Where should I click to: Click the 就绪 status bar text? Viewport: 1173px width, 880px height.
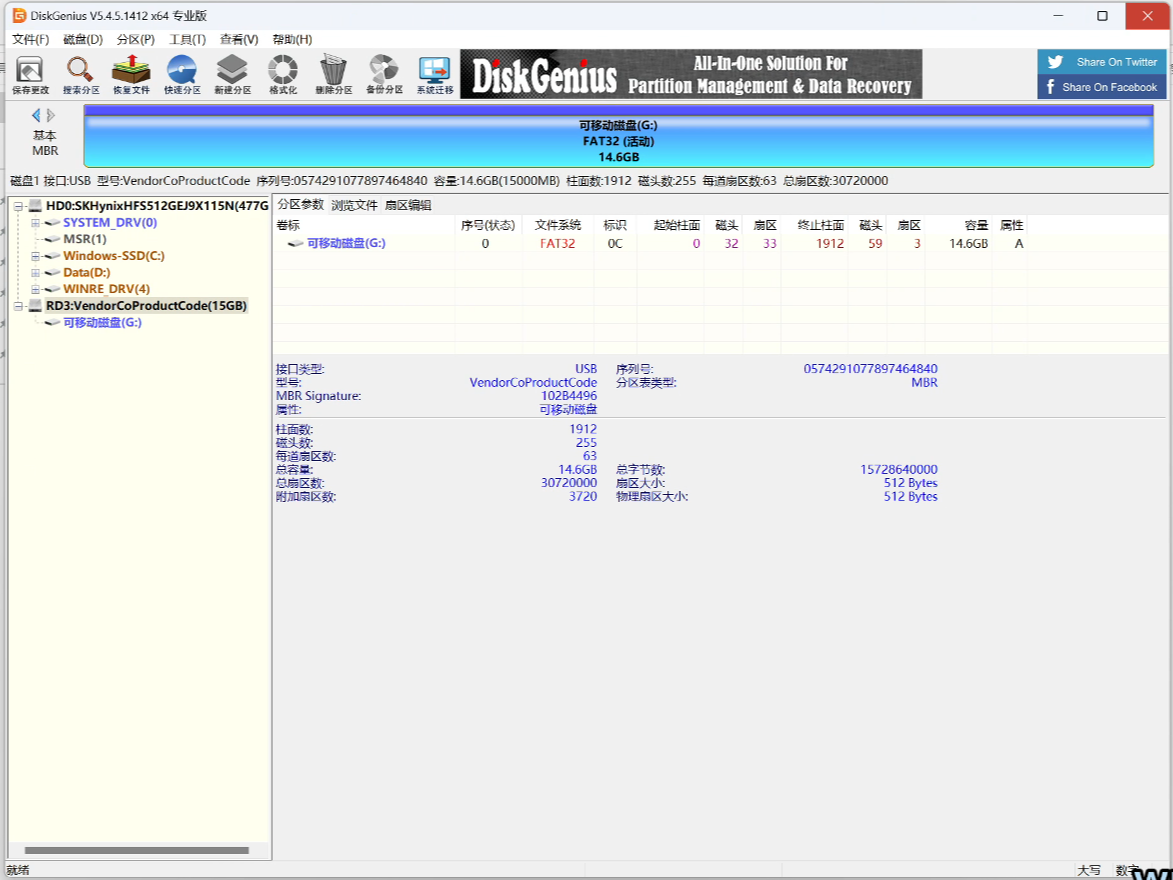click(19, 870)
